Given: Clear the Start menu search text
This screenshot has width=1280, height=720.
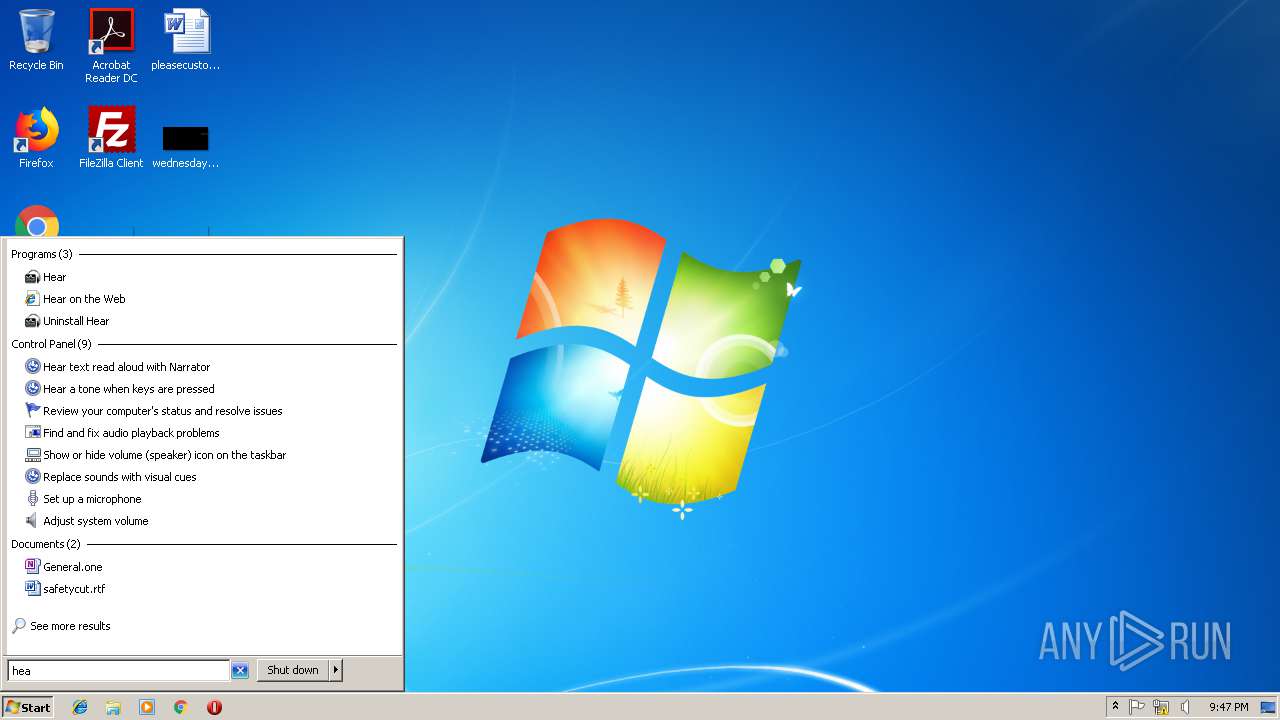Looking at the screenshot, I should pos(240,671).
